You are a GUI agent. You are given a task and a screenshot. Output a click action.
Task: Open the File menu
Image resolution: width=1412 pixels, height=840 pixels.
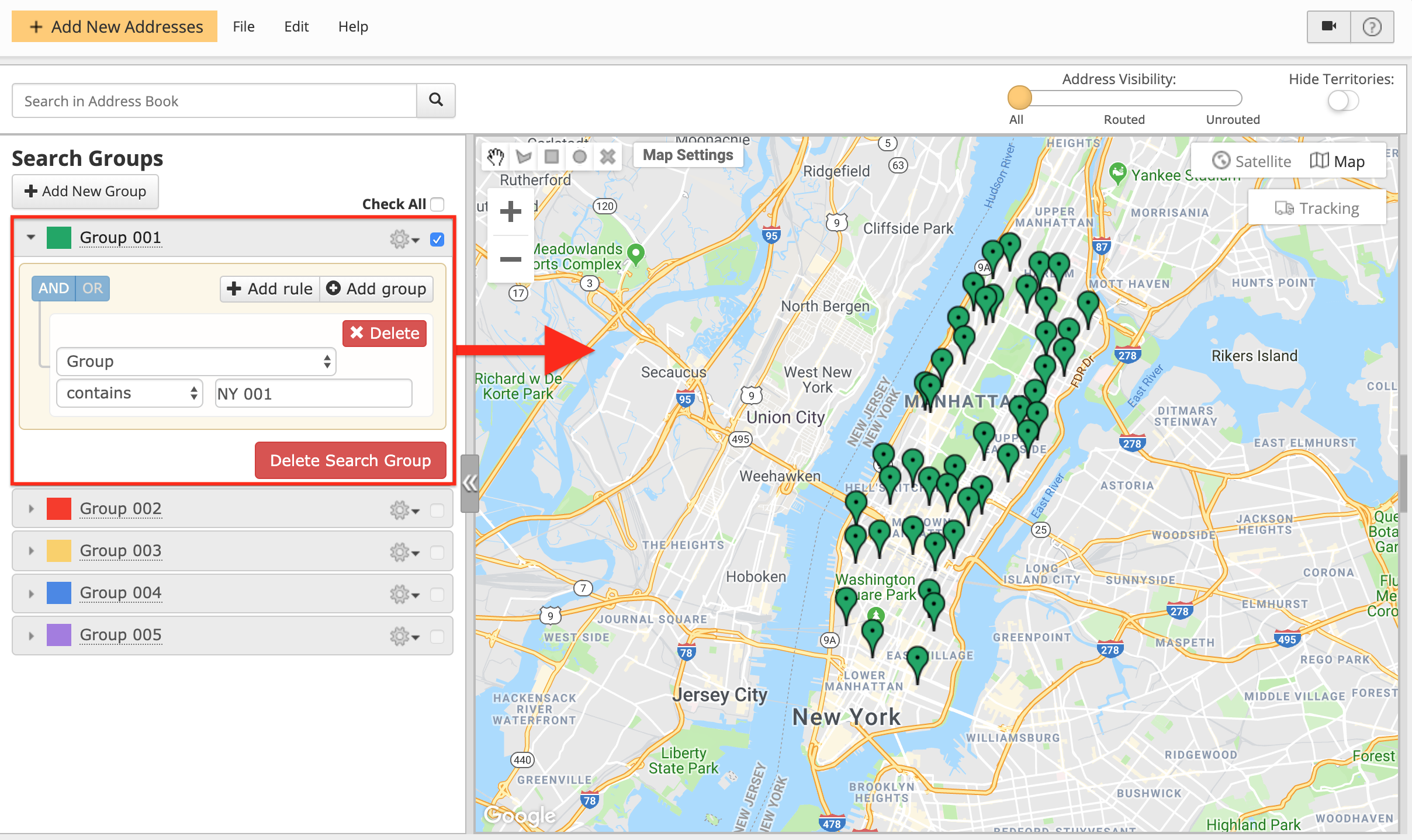coord(243,27)
